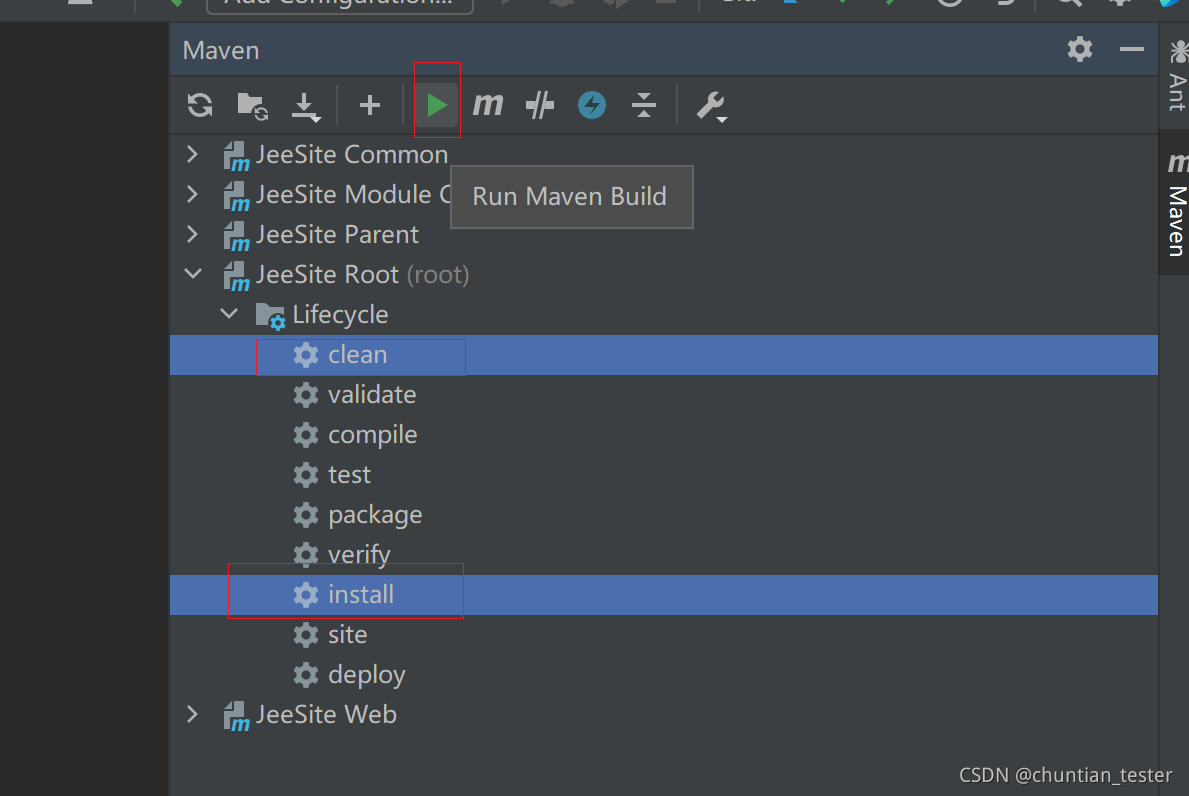Image resolution: width=1189 pixels, height=796 pixels.
Task: Select the compile lifecycle phase
Action: pyautogui.click(x=664, y=435)
